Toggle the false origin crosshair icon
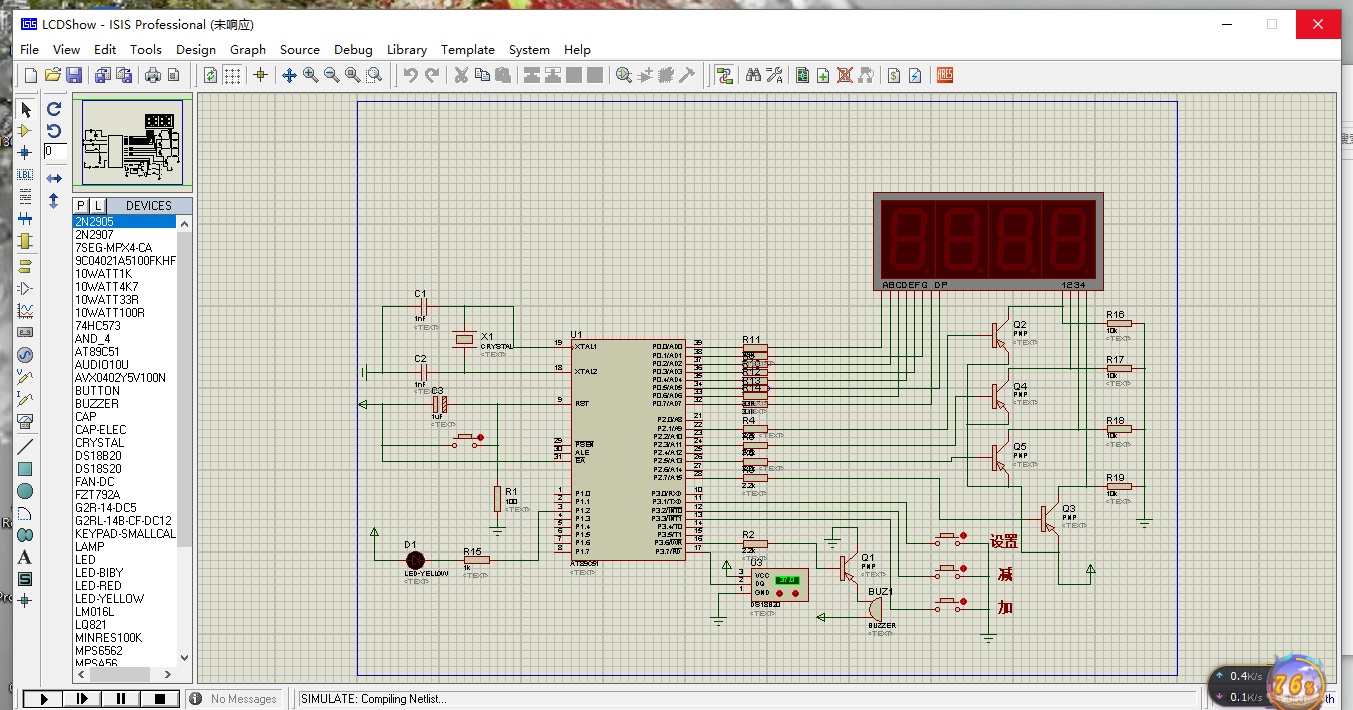The image size is (1353, 710). (x=261, y=75)
